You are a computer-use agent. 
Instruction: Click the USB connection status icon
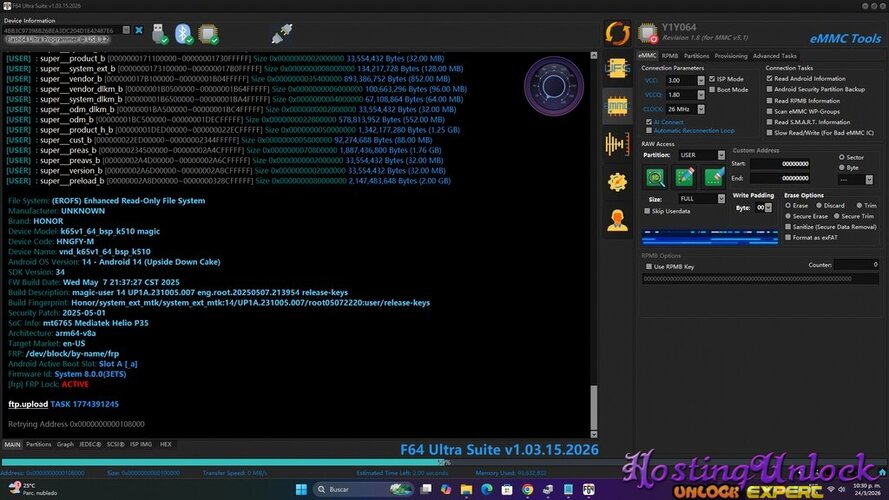click(161, 34)
